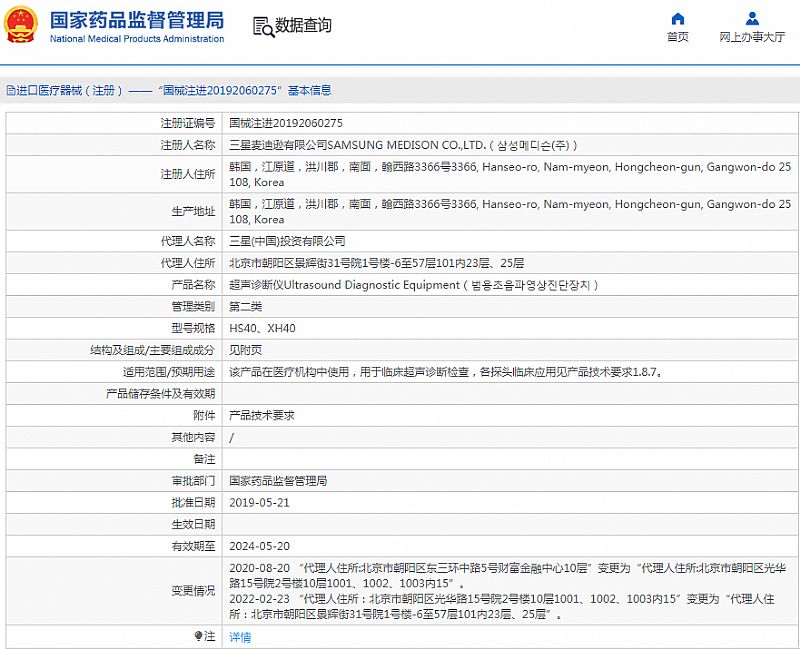Screen dimensions: 800x649
Task: Open the 详情 details link
Action: (x=240, y=637)
